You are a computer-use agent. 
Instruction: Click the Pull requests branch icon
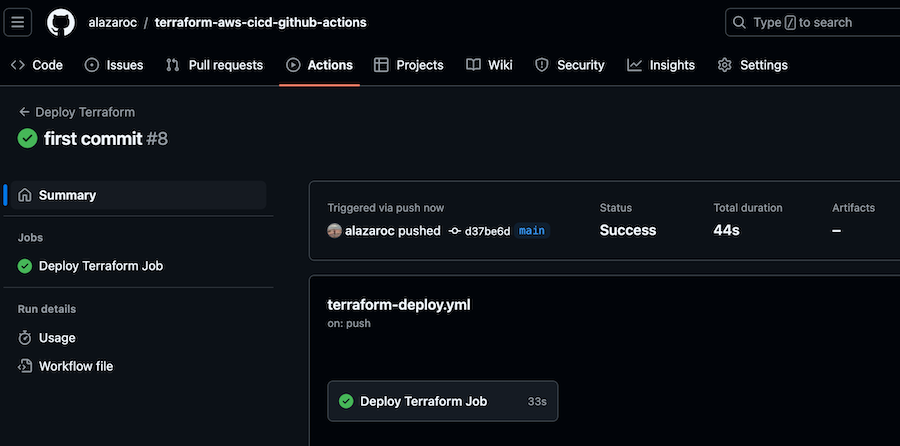(172, 65)
